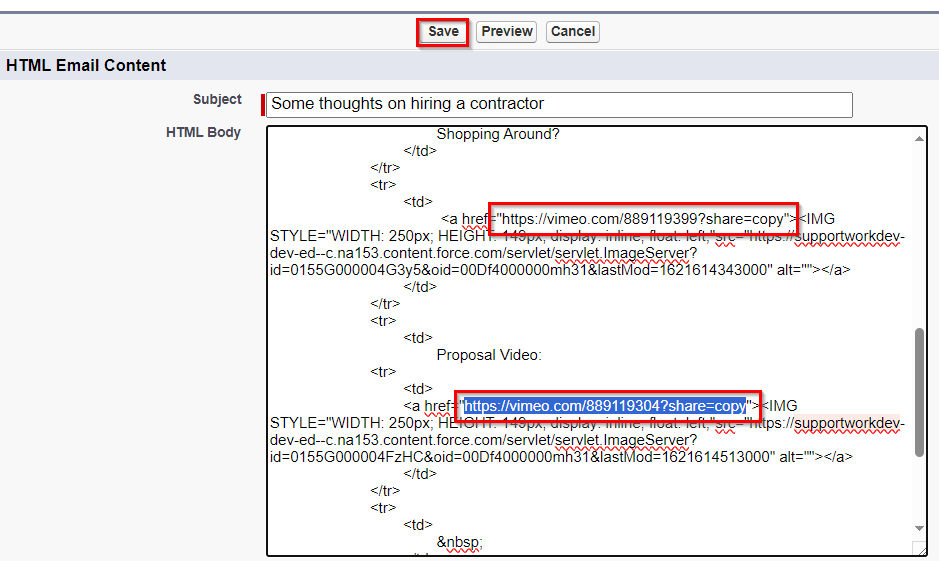Viewport: 939px width, 561px height.
Task: Click the Preview button
Action: (507, 32)
